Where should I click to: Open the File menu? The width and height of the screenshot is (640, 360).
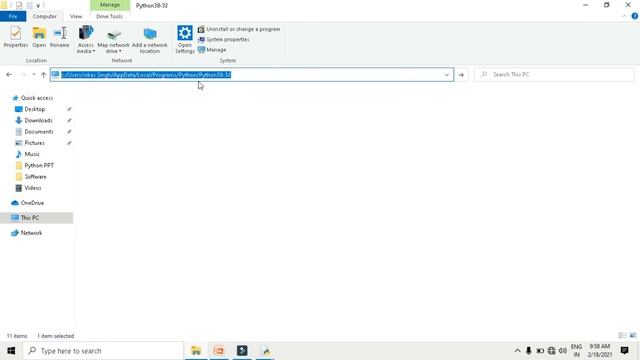click(x=13, y=16)
